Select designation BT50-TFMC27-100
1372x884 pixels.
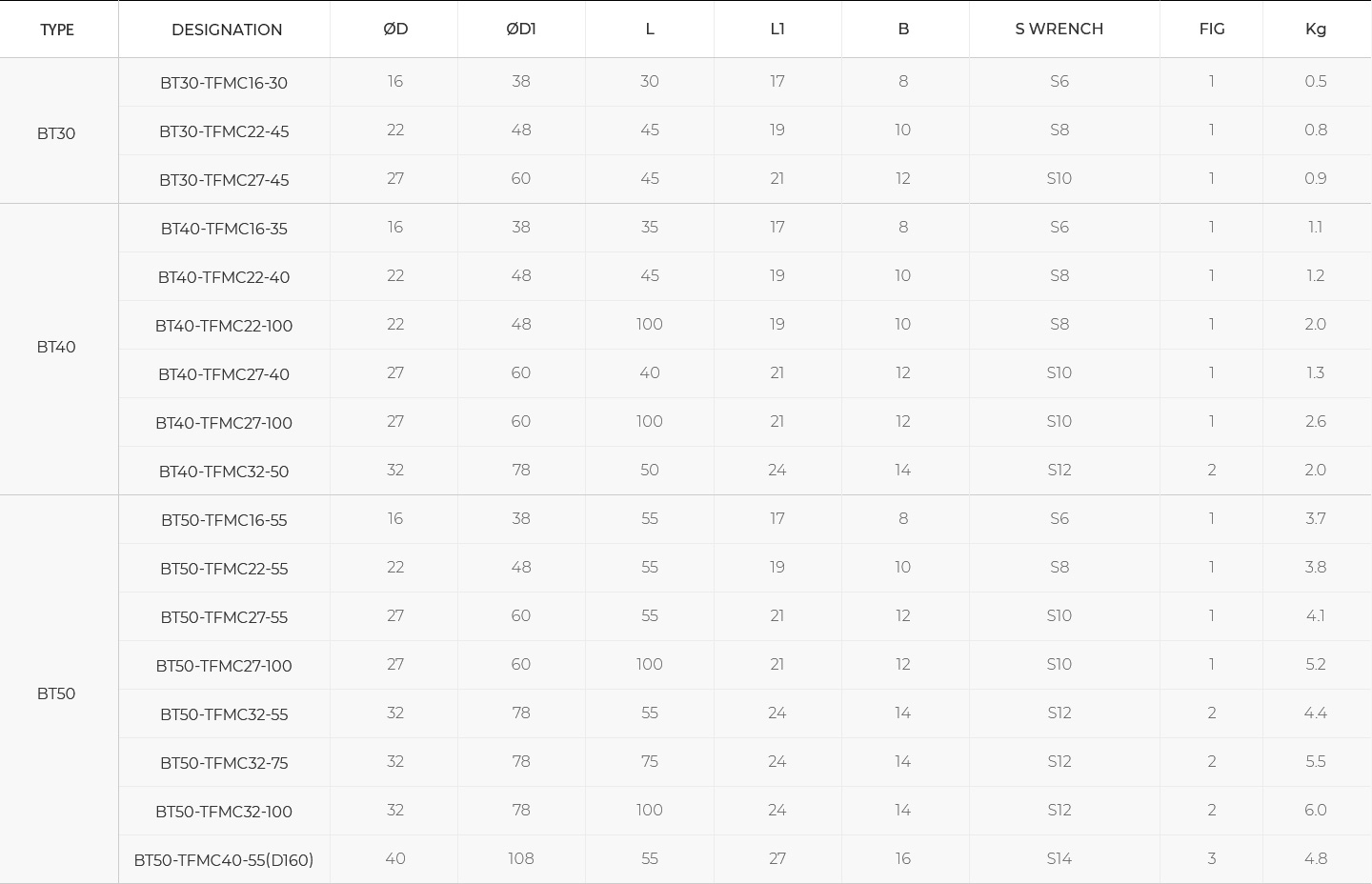click(224, 666)
